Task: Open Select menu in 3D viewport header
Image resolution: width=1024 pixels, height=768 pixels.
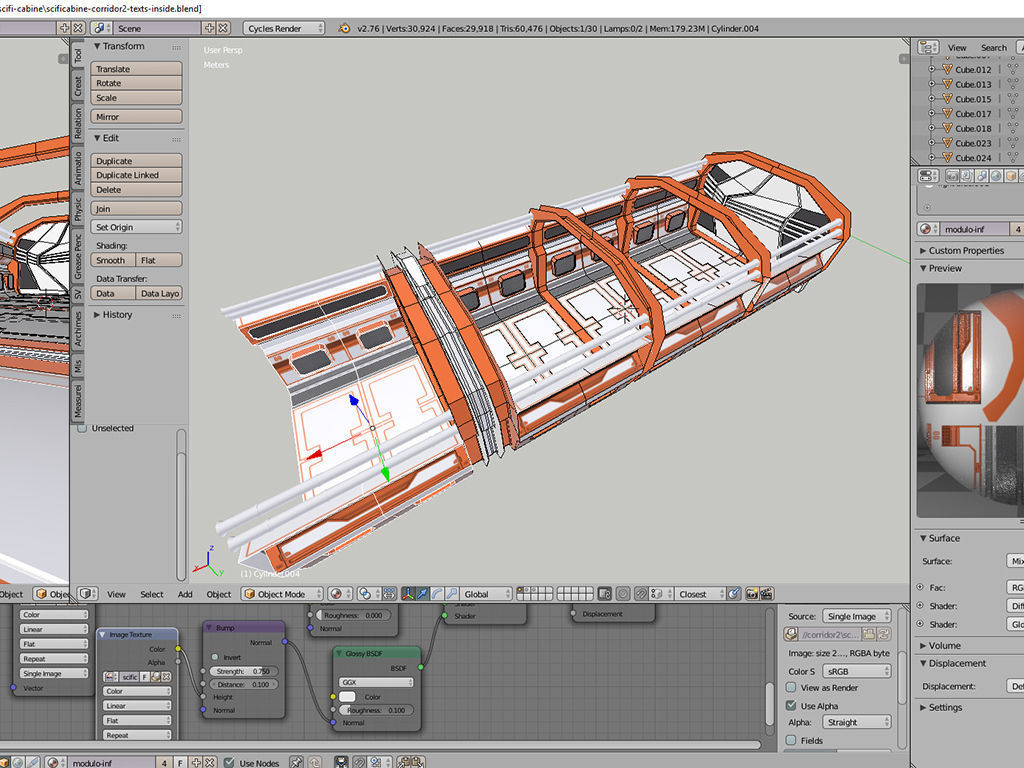Action: (152, 594)
